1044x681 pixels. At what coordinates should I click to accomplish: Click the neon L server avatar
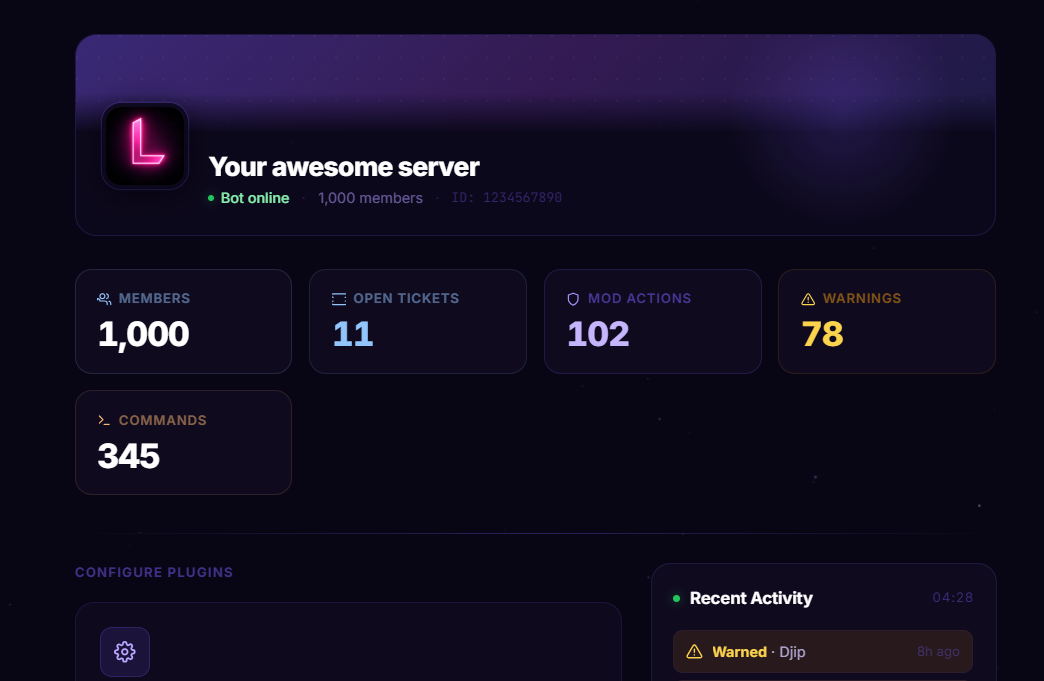pyautogui.click(x=145, y=146)
